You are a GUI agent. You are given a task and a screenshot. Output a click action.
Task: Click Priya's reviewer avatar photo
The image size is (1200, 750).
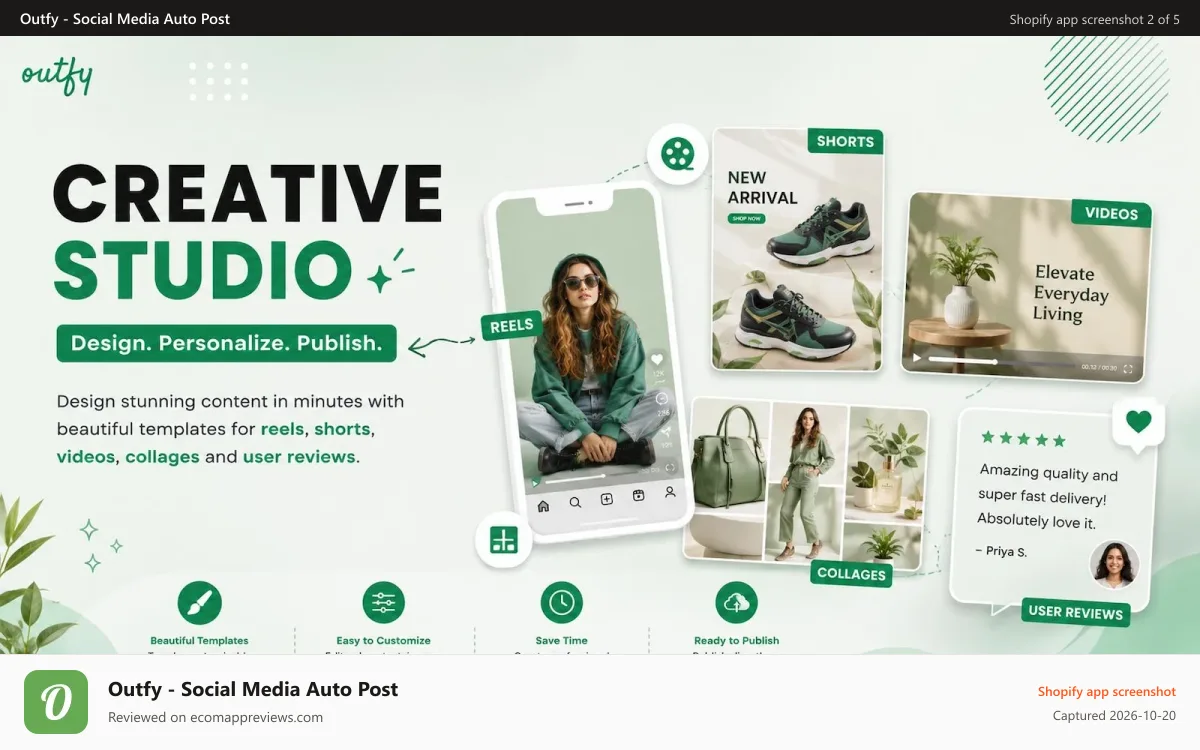1114,565
